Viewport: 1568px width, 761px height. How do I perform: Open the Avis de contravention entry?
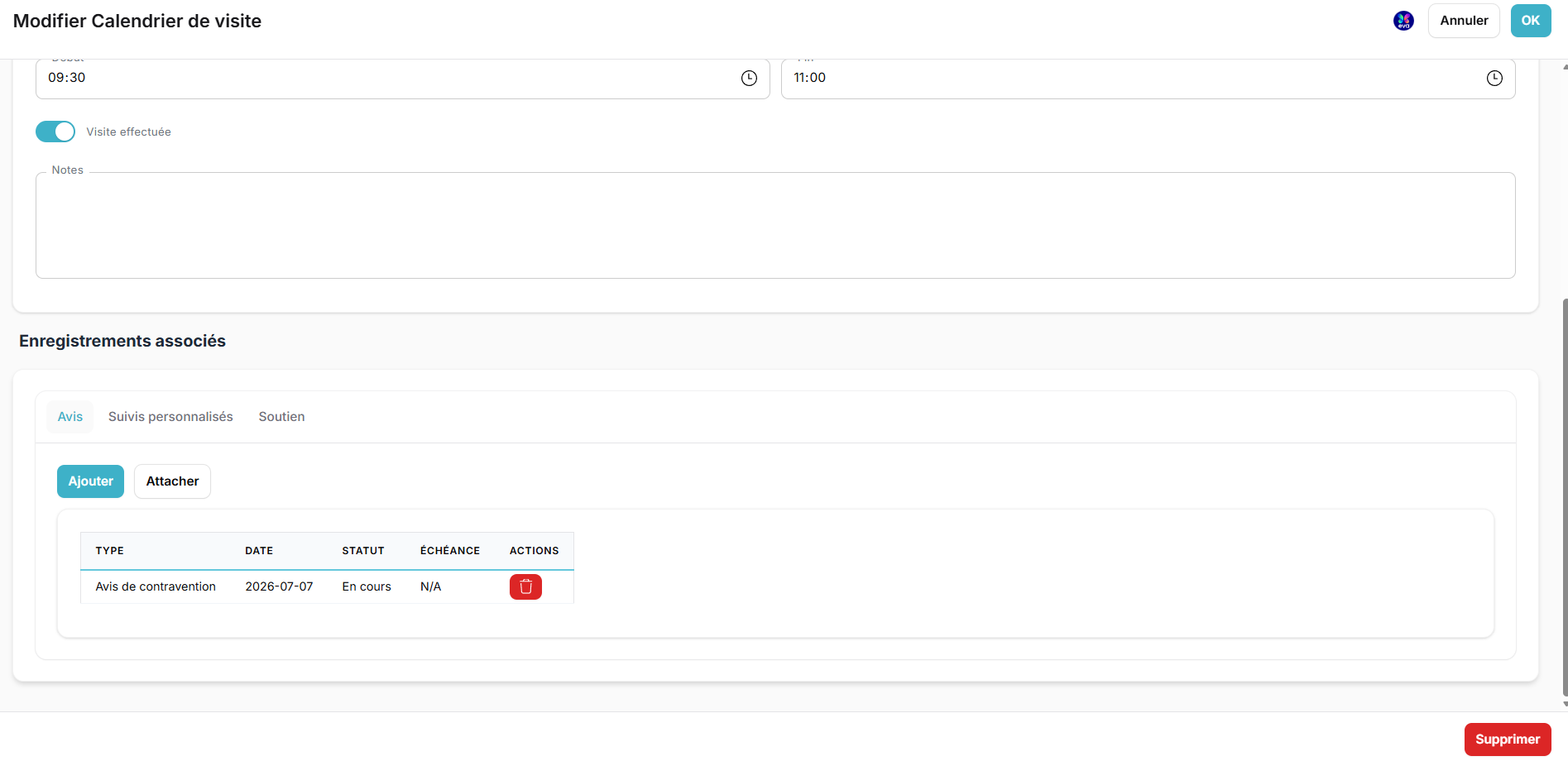pyautogui.click(x=156, y=586)
